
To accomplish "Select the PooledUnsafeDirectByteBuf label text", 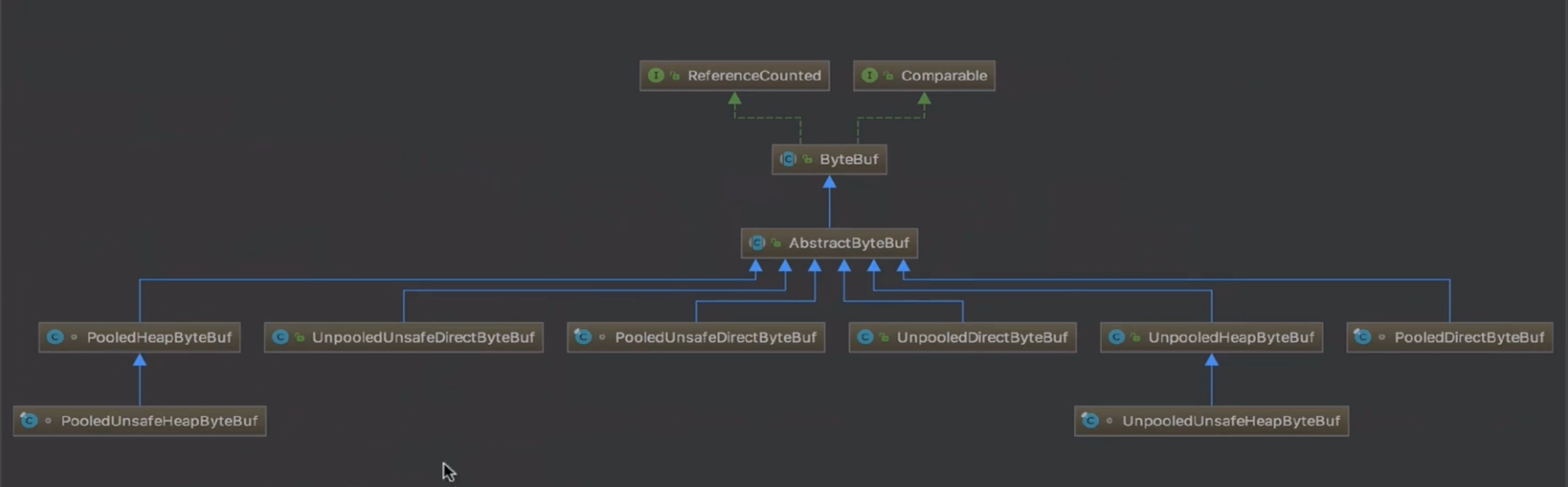I will pyautogui.click(x=715, y=337).
